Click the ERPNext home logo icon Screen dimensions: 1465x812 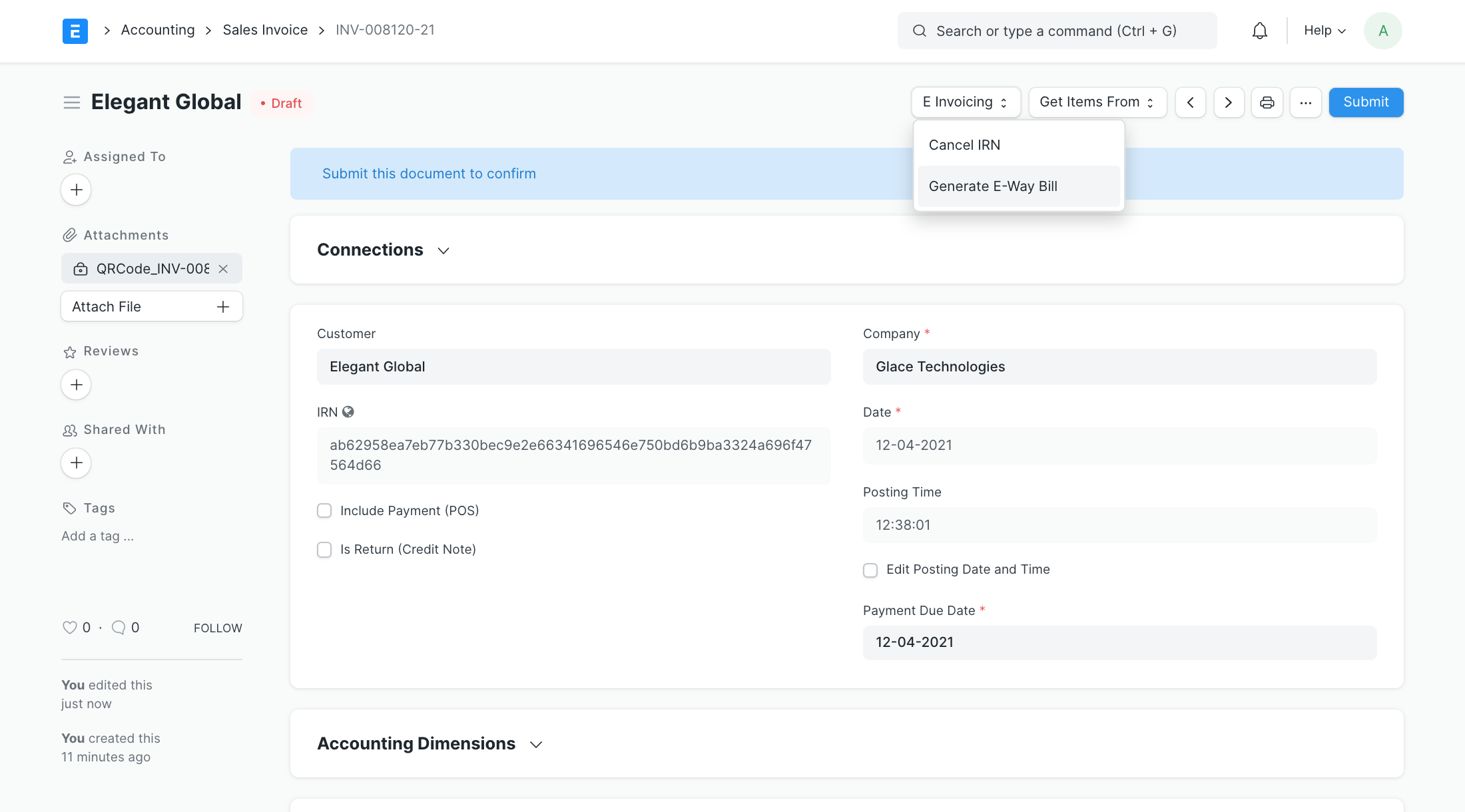(75, 31)
